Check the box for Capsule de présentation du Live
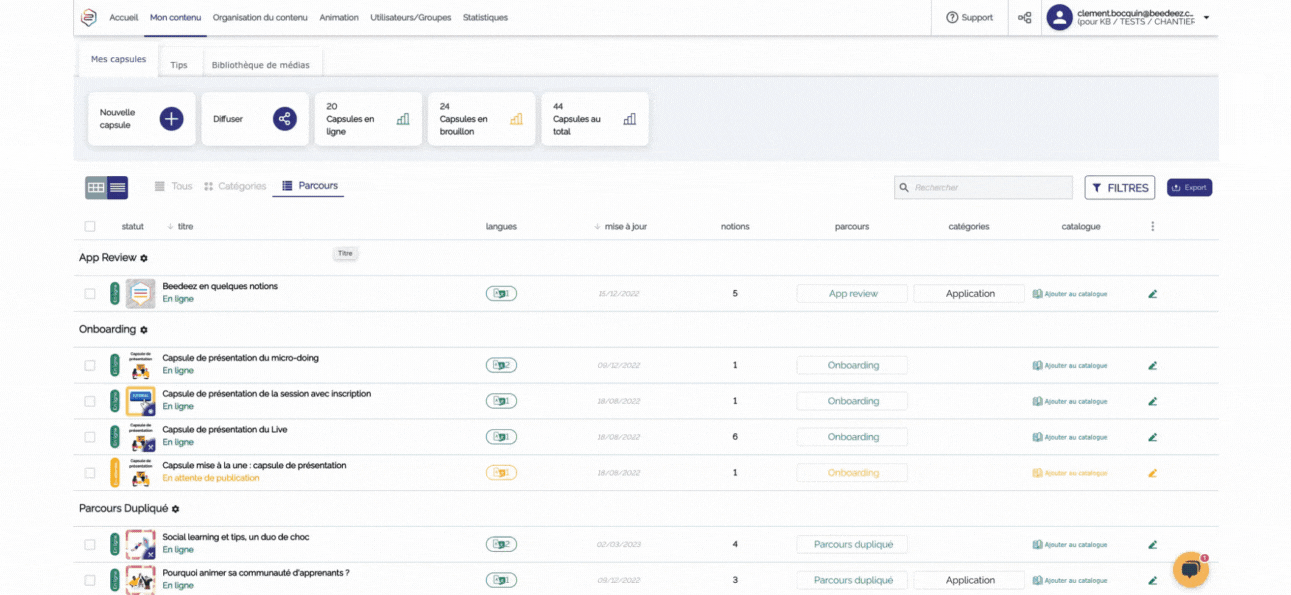 tap(90, 437)
